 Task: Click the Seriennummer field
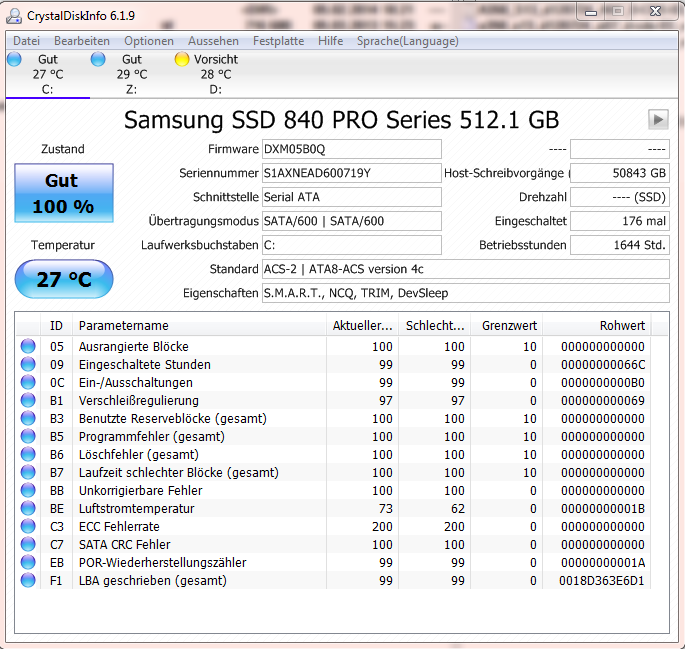352,173
